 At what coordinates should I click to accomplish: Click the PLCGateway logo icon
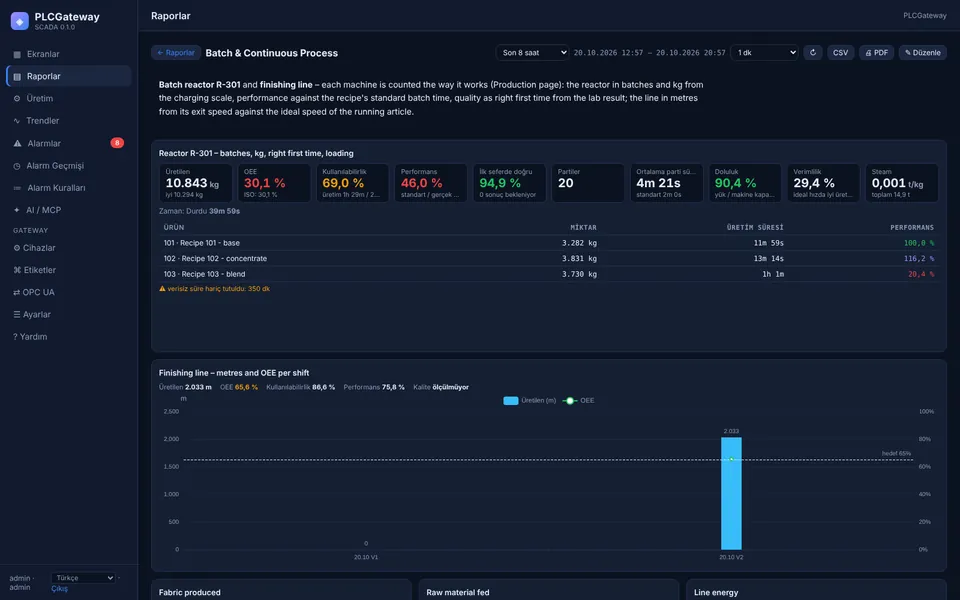[x=20, y=21]
